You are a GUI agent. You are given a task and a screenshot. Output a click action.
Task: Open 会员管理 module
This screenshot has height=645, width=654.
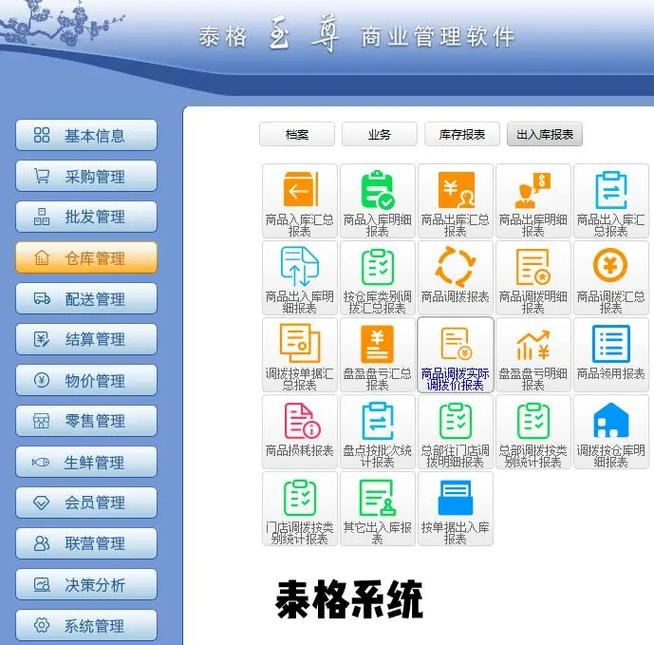tap(86, 503)
